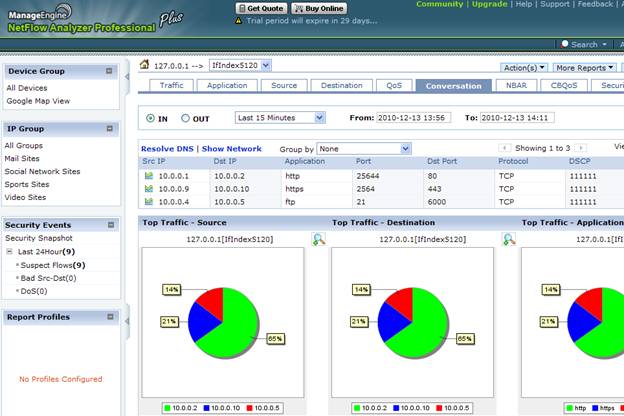Switch to the Application tab
Image resolution: width=624 pixels, height=416 pixels.
point(227,85)
